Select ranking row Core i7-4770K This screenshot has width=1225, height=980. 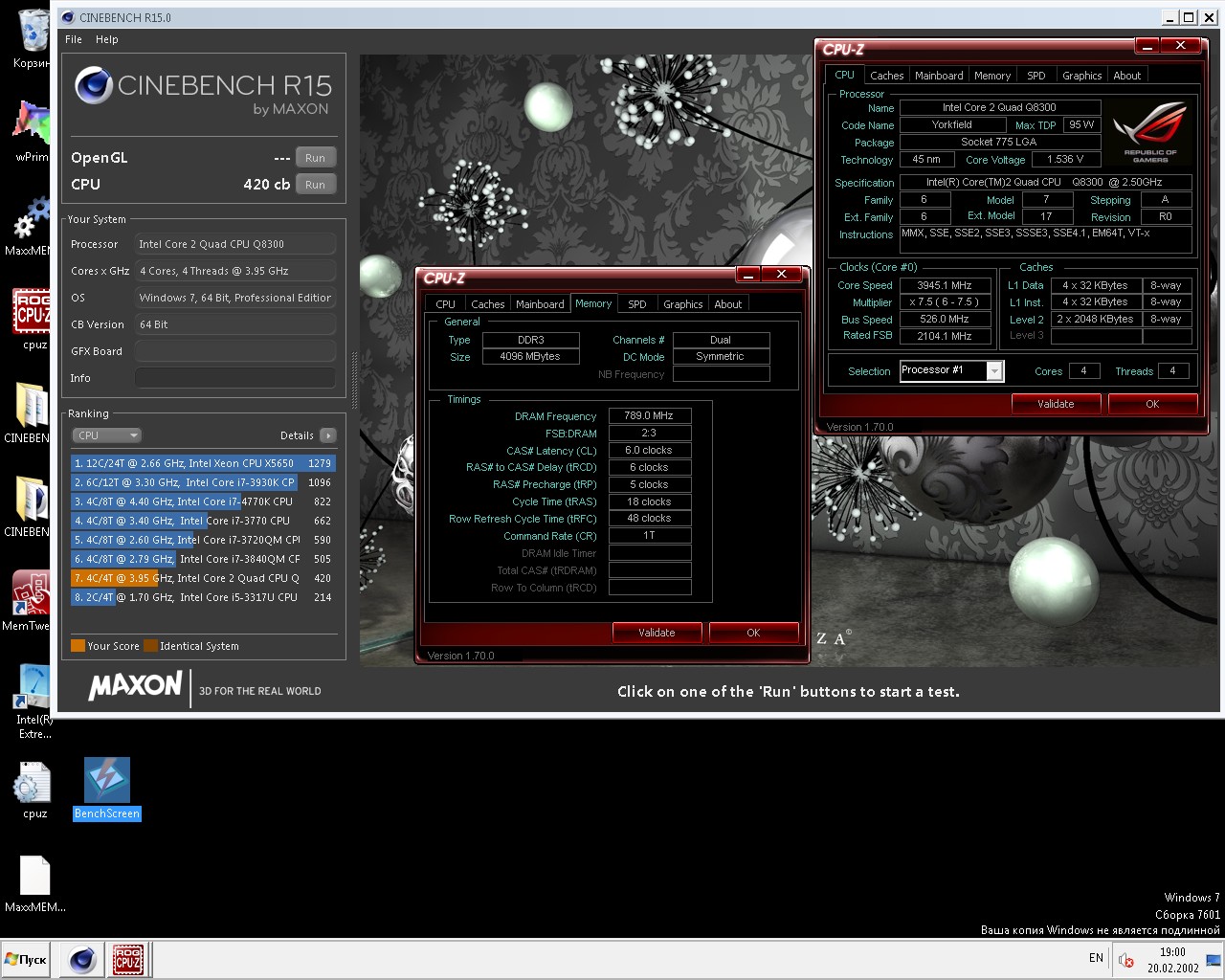pyautogui.click(x=203, y=501)
